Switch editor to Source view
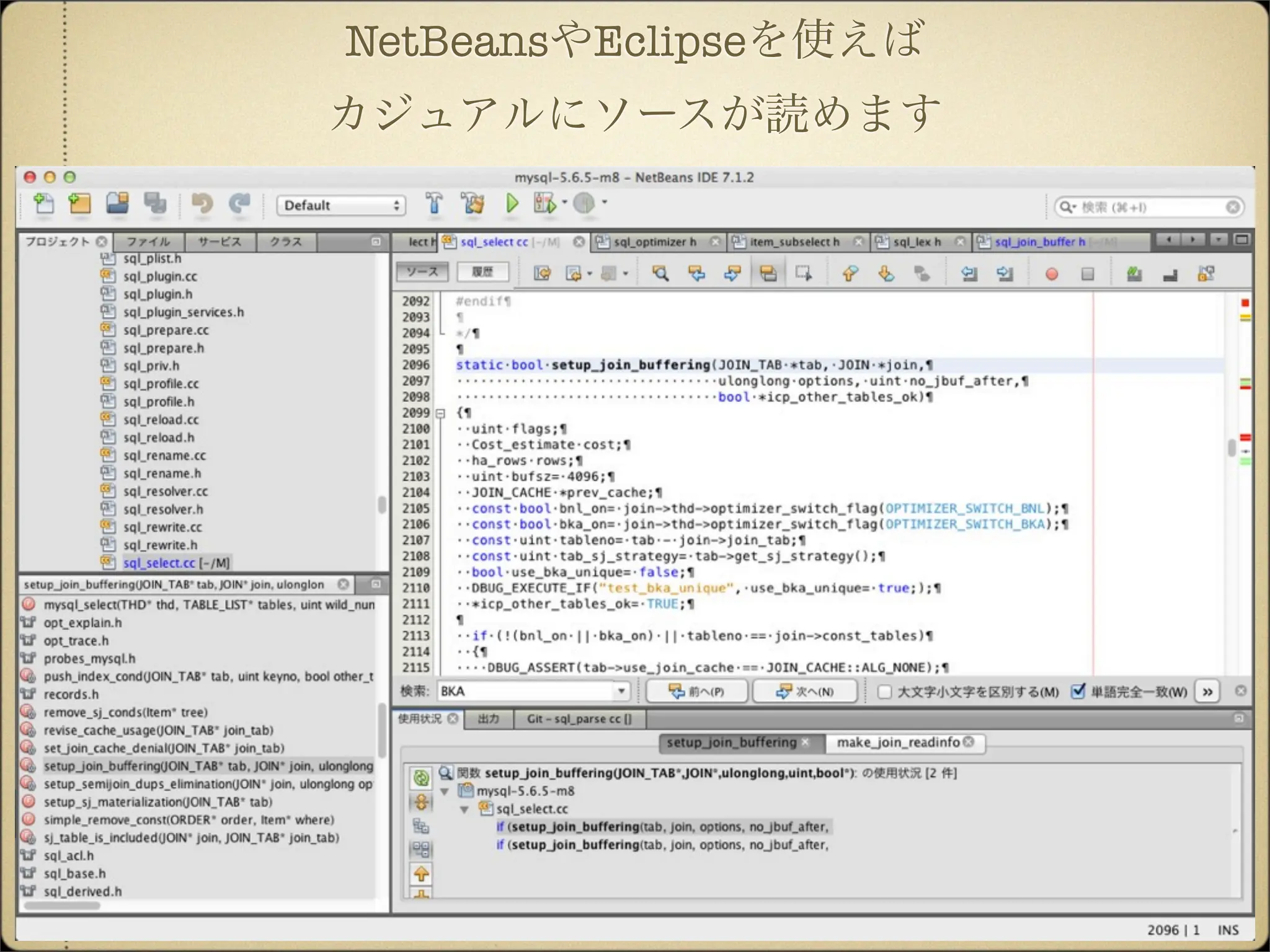Viewport: 1270px width, 952px height. 422,272
